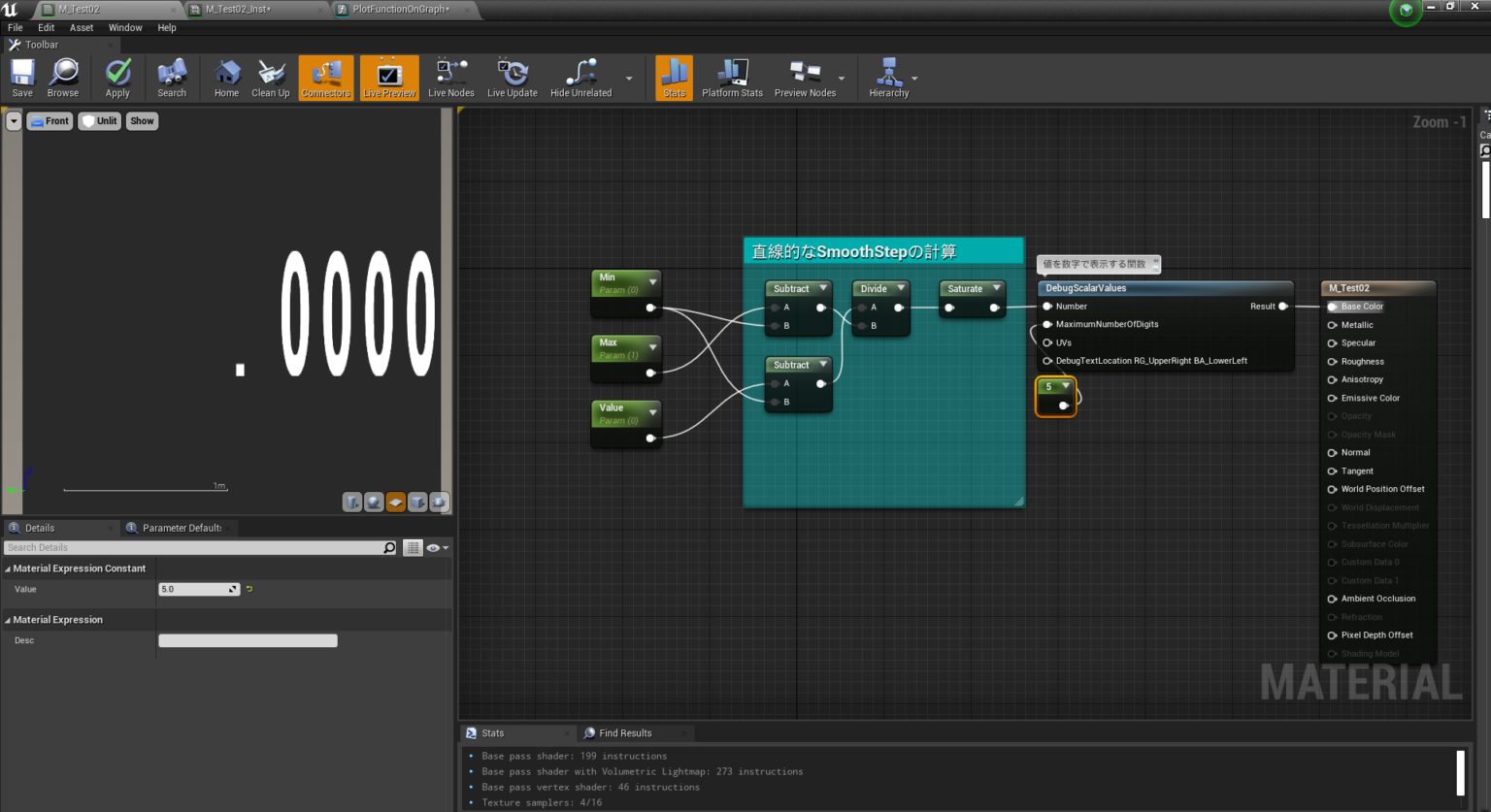Enable Live Nodes
Viewport: 1491px width, 812px height.
pyautogui.click(x=450, y=77)
